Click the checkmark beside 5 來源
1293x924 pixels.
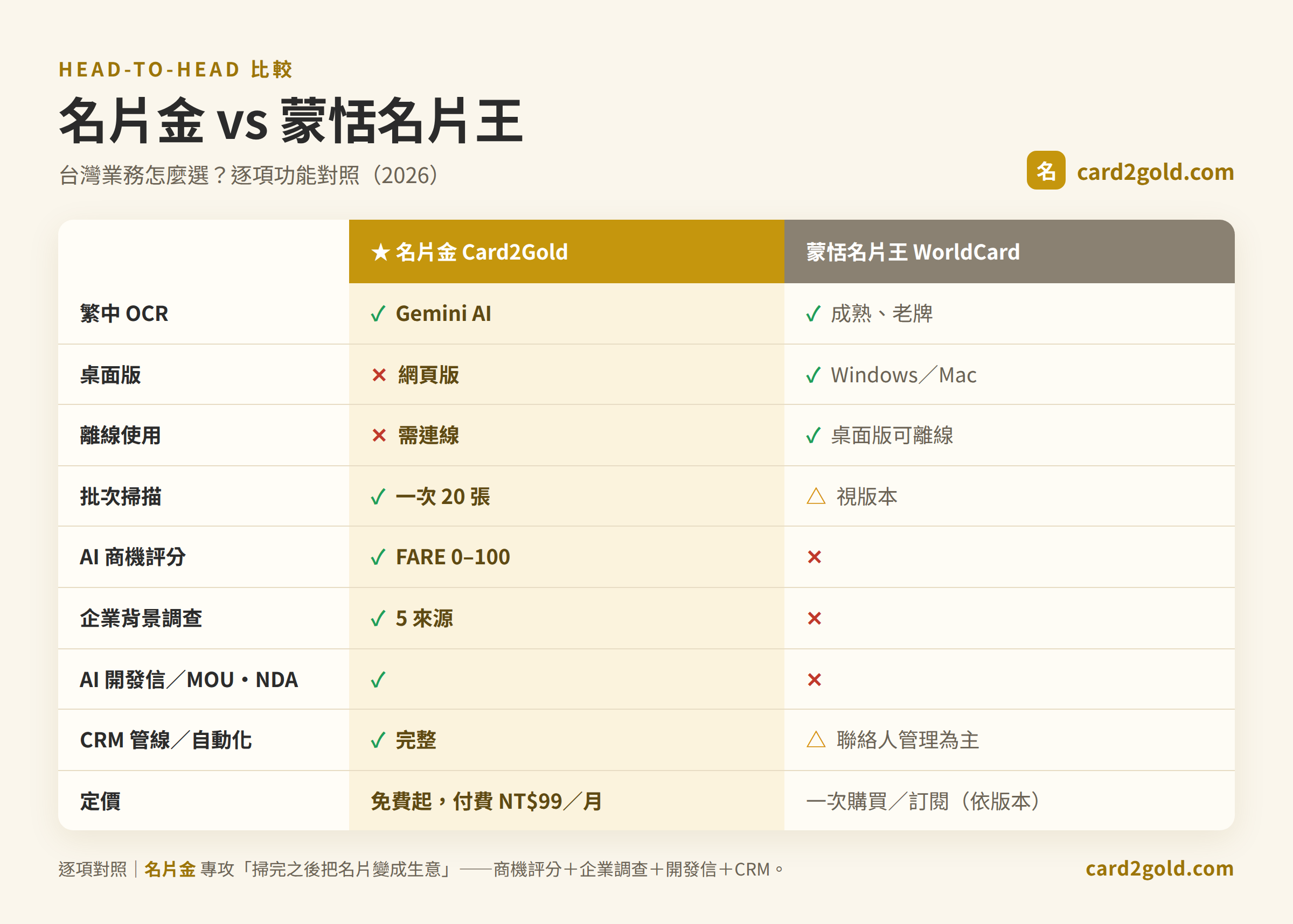pyautogui.click(x=378, y=619)
